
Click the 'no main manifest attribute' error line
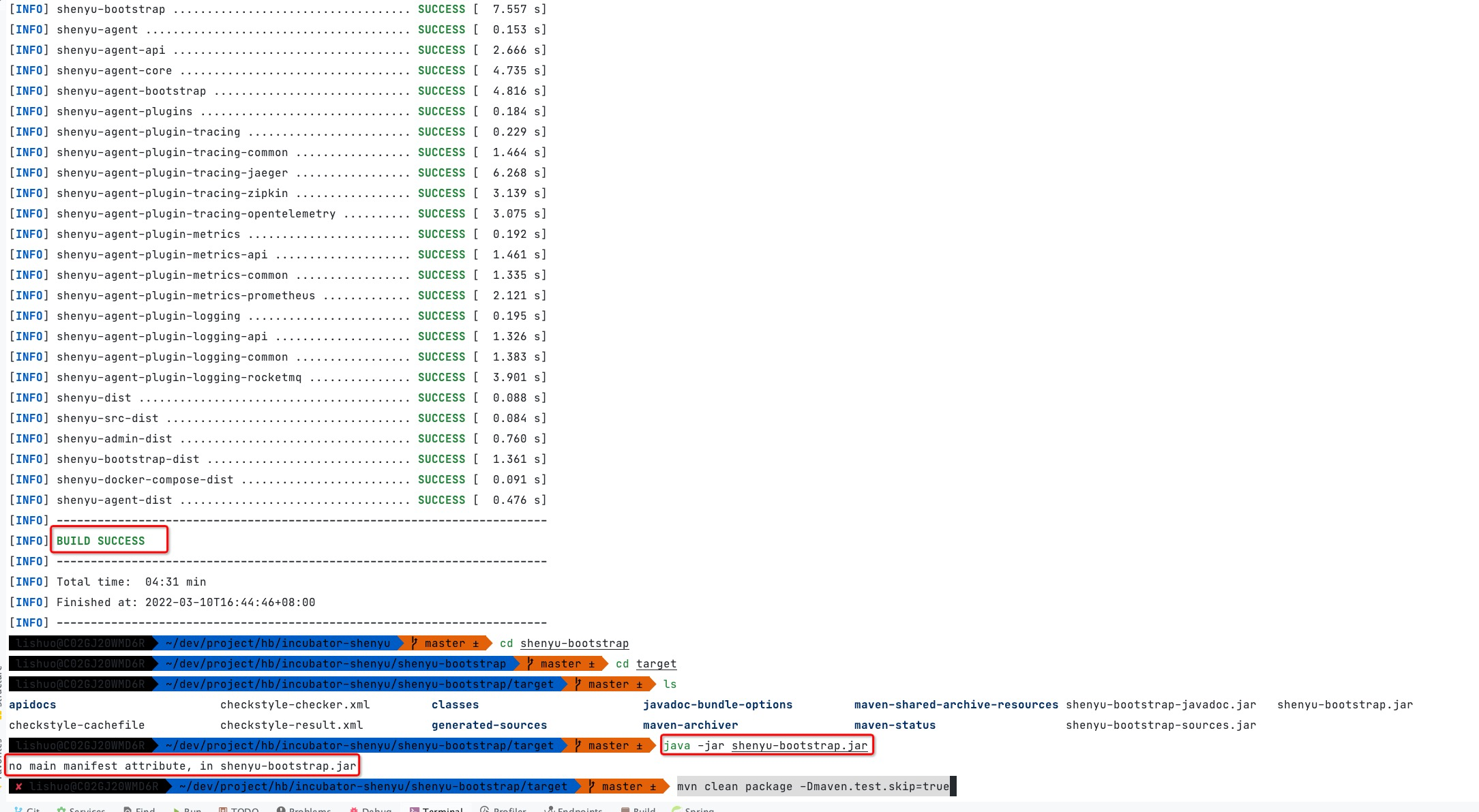coord(182,766)
